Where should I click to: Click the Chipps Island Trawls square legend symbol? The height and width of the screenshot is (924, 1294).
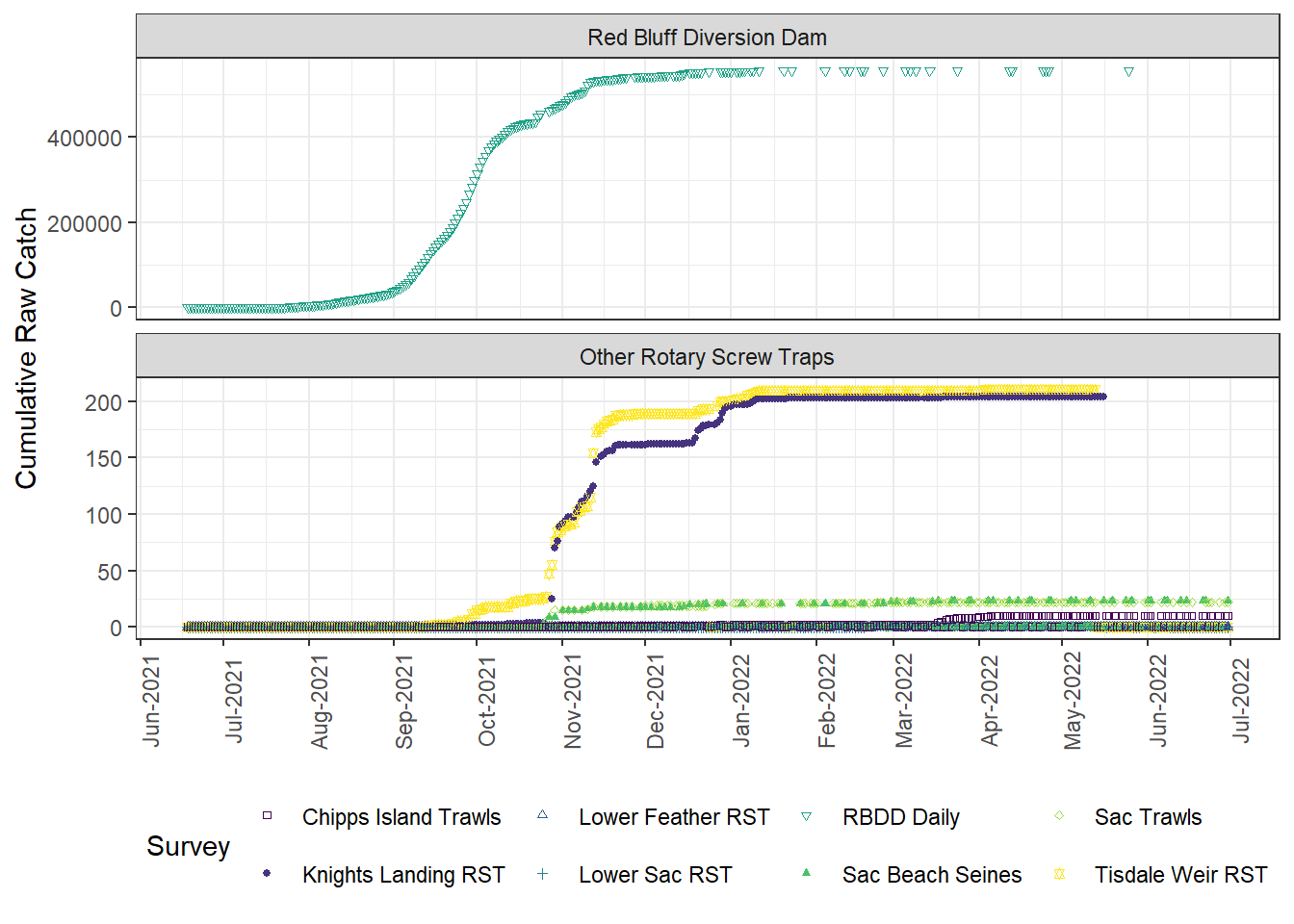point(267,816)
